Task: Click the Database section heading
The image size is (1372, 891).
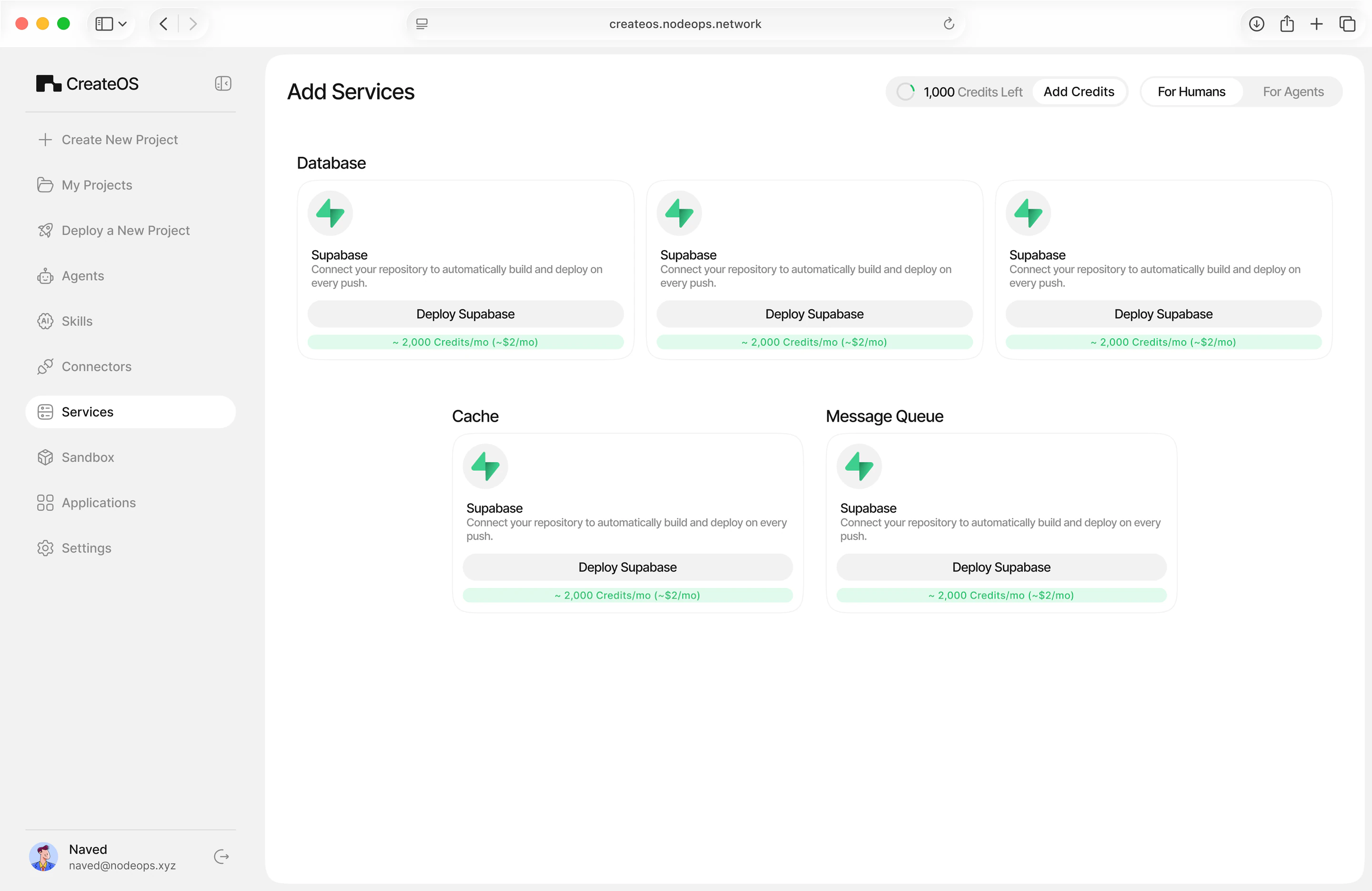Action: point(332,163)
